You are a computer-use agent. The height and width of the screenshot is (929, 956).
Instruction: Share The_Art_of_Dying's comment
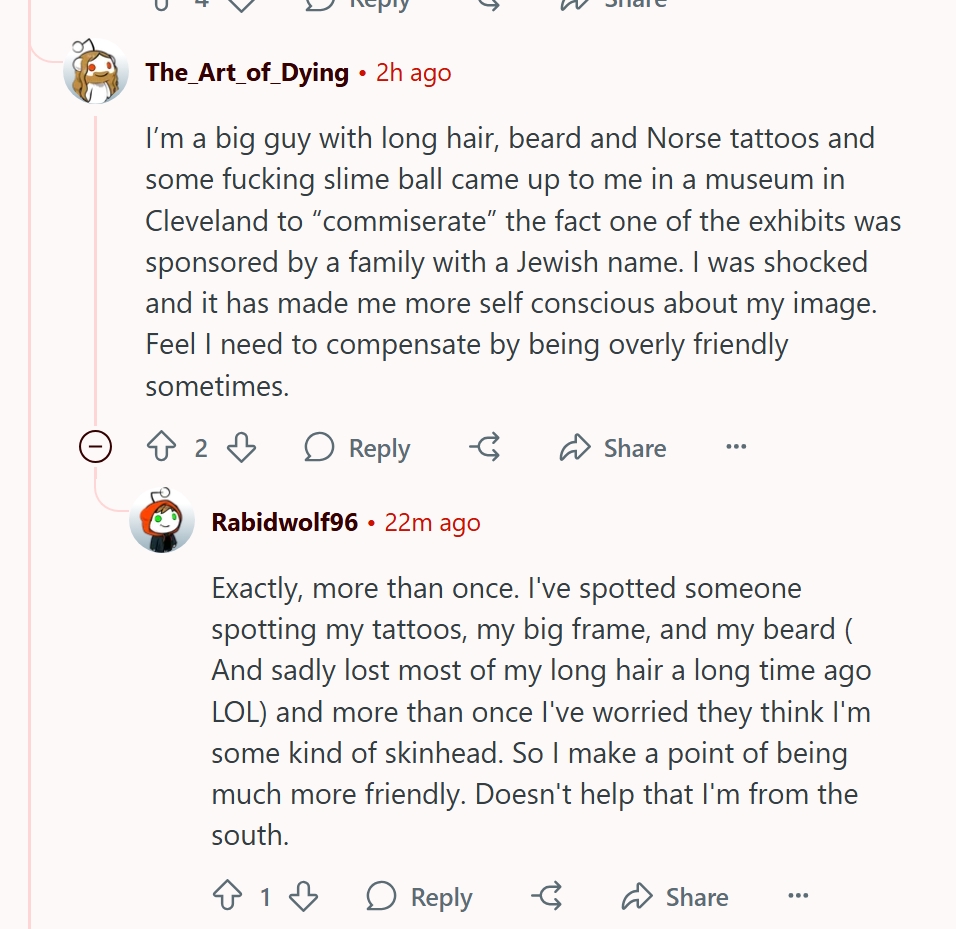613,448
